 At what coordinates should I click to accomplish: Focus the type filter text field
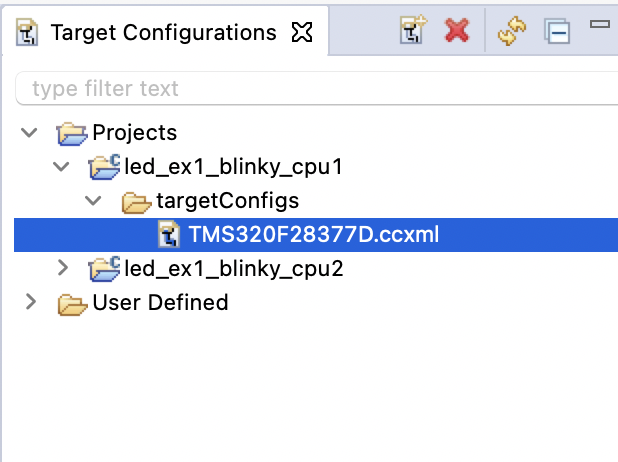tap(316, 88)
